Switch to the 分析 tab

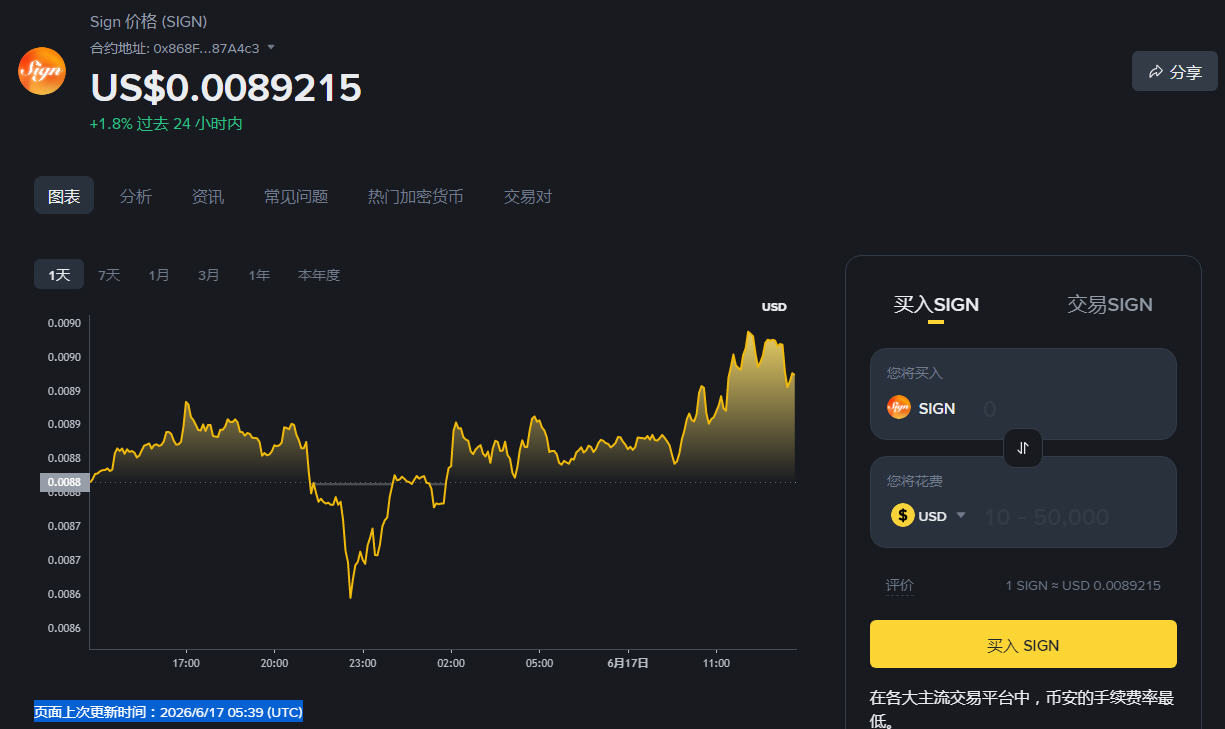click(x=136, y=196)
